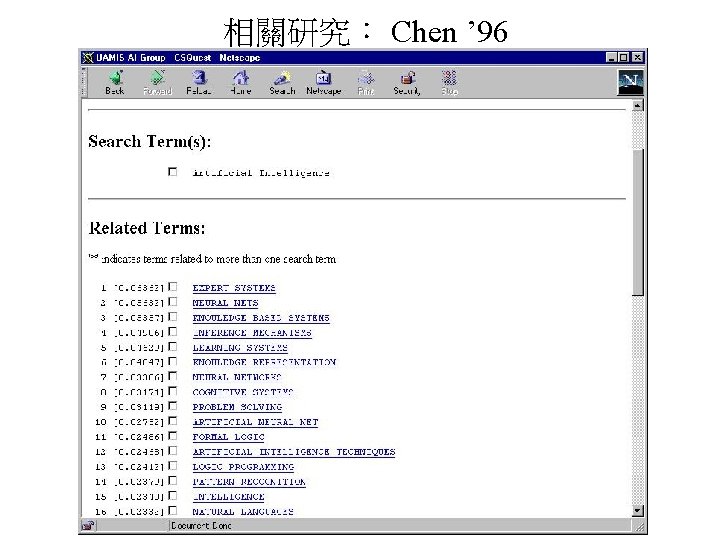Click the Search Term(s) heading
The height and width of the screenshot is (540, 720).
(150, 142)
